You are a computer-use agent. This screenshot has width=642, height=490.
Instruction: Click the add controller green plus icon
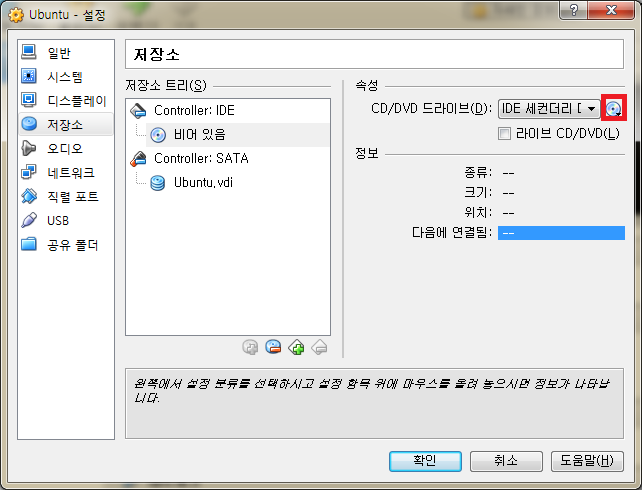tap(296, 347)
